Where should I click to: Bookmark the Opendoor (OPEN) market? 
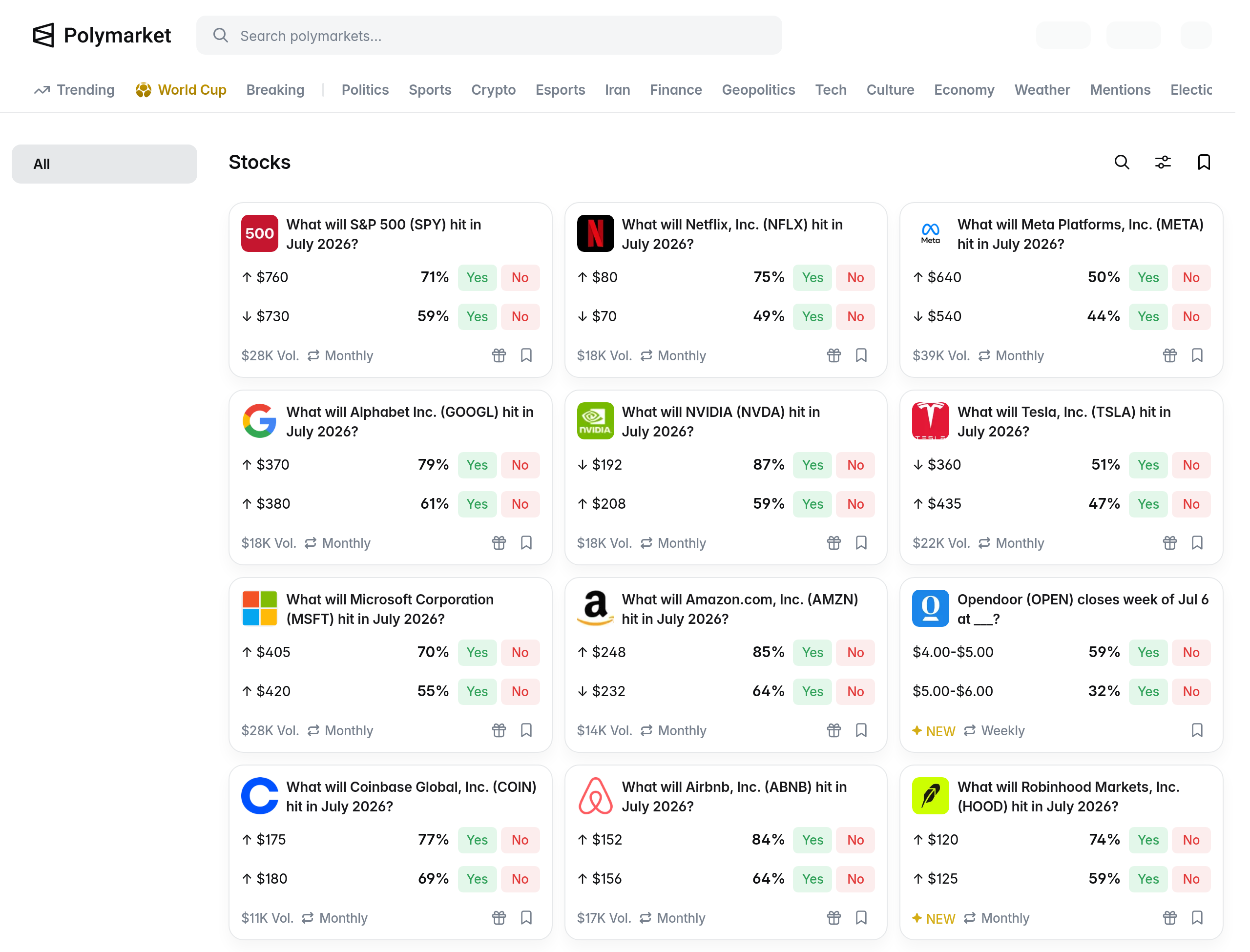click(1197, 730)
